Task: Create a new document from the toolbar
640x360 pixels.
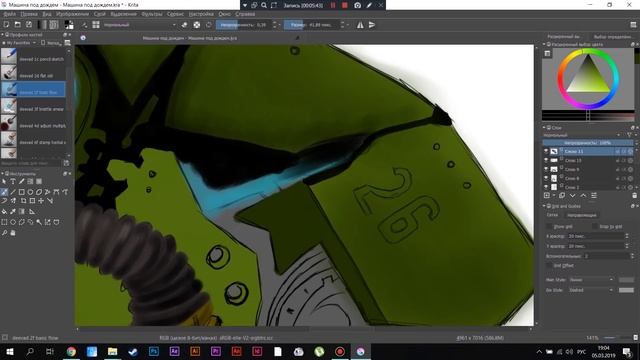Action: pyautogui.click(x=7, y=25)
